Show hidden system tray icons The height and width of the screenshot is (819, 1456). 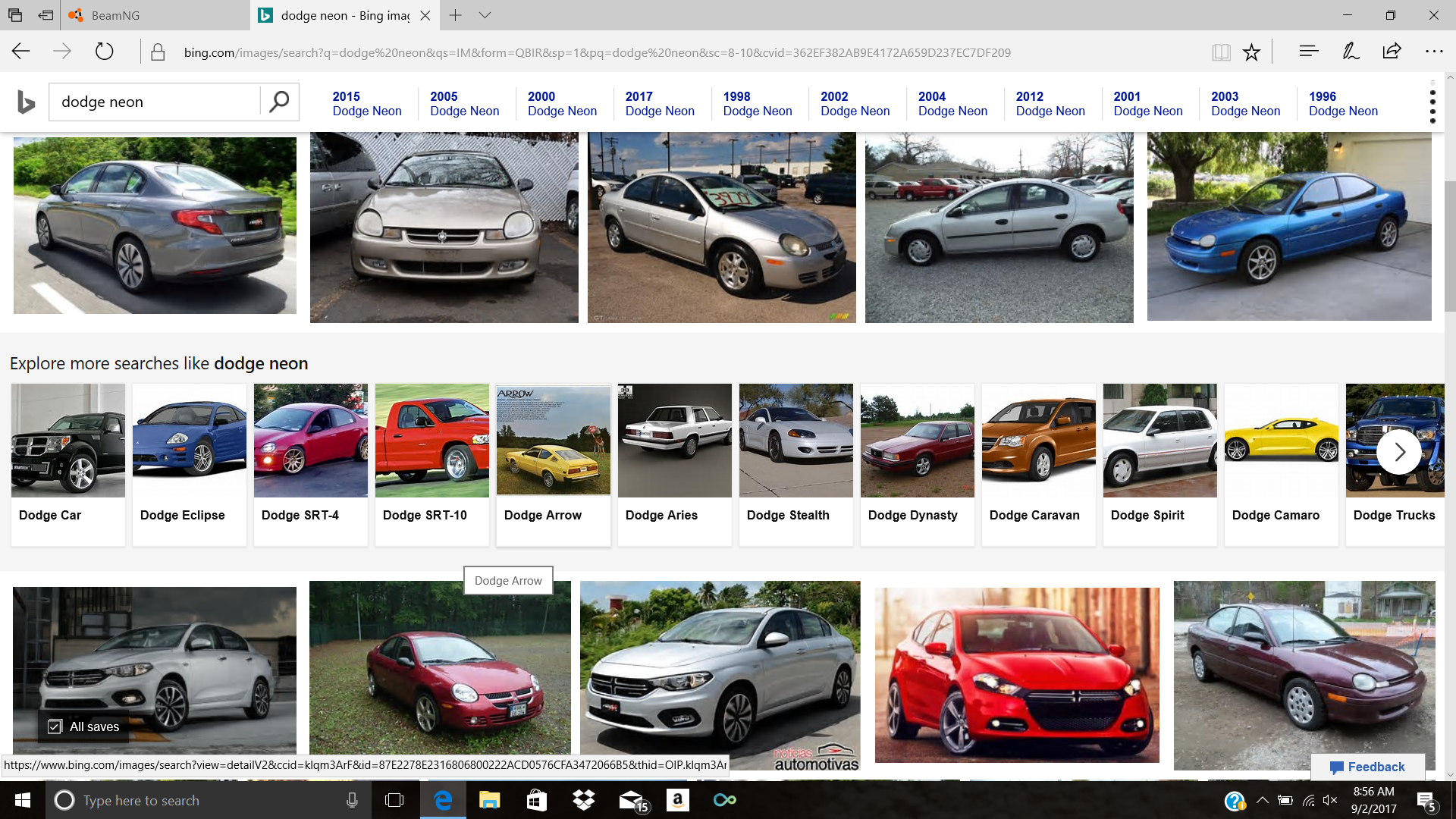[1263, 800]
